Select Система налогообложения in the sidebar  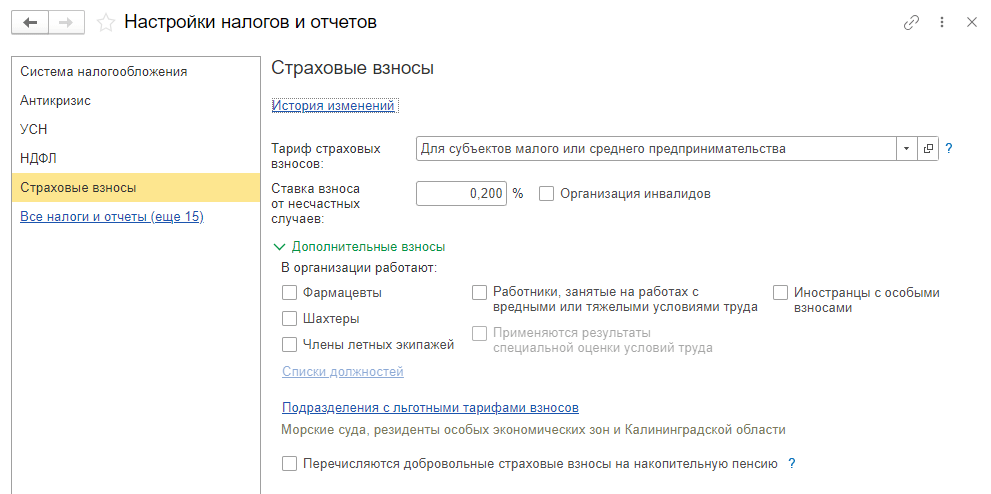pyautogui.click(x=104, y=72)
